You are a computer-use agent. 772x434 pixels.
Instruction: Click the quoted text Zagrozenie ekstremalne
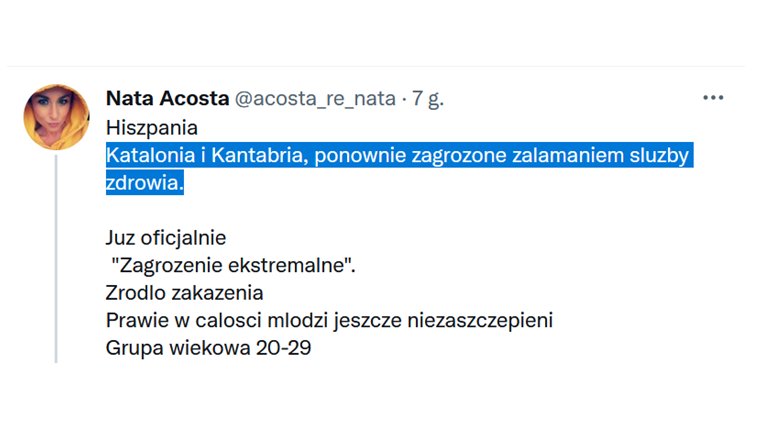point(234,266)
